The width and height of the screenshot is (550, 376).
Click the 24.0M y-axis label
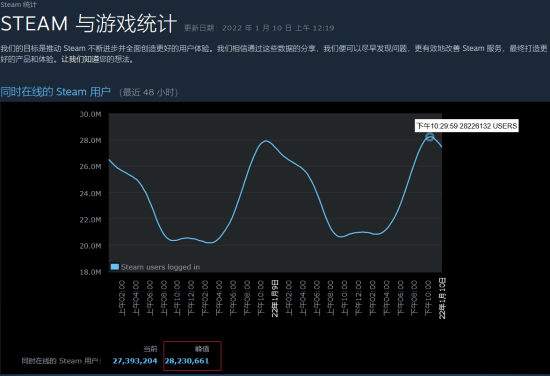coord(90,193)
